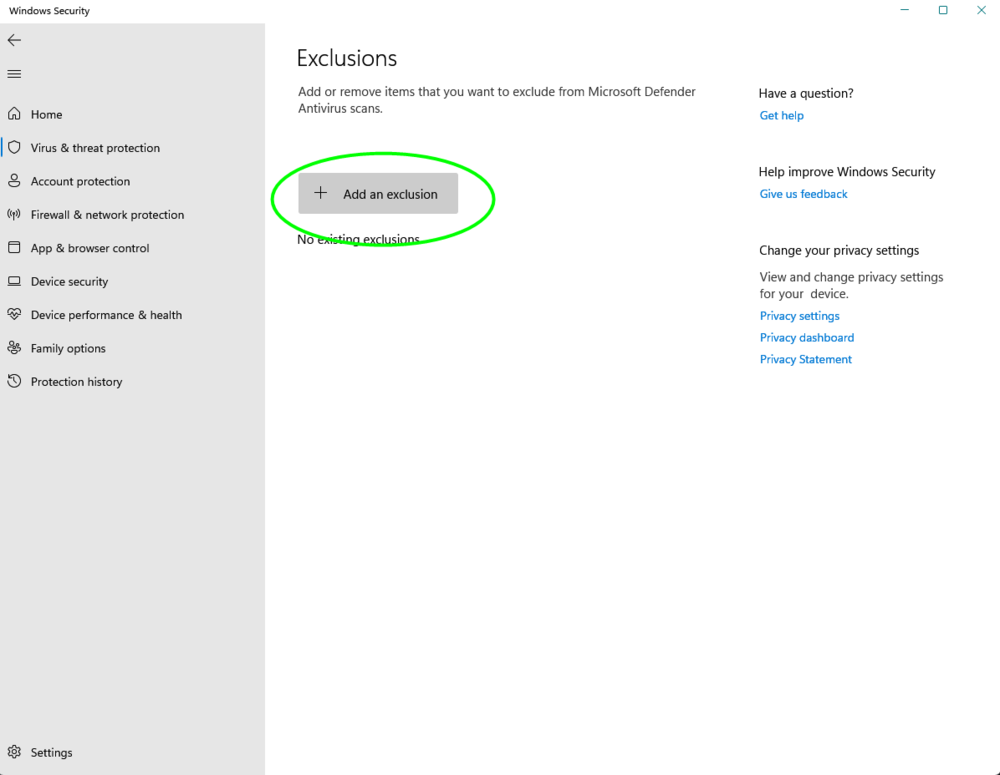This screenshot has width=1000, height=775.
Task: Click the Account protection person icon
Action: [14, 181]
